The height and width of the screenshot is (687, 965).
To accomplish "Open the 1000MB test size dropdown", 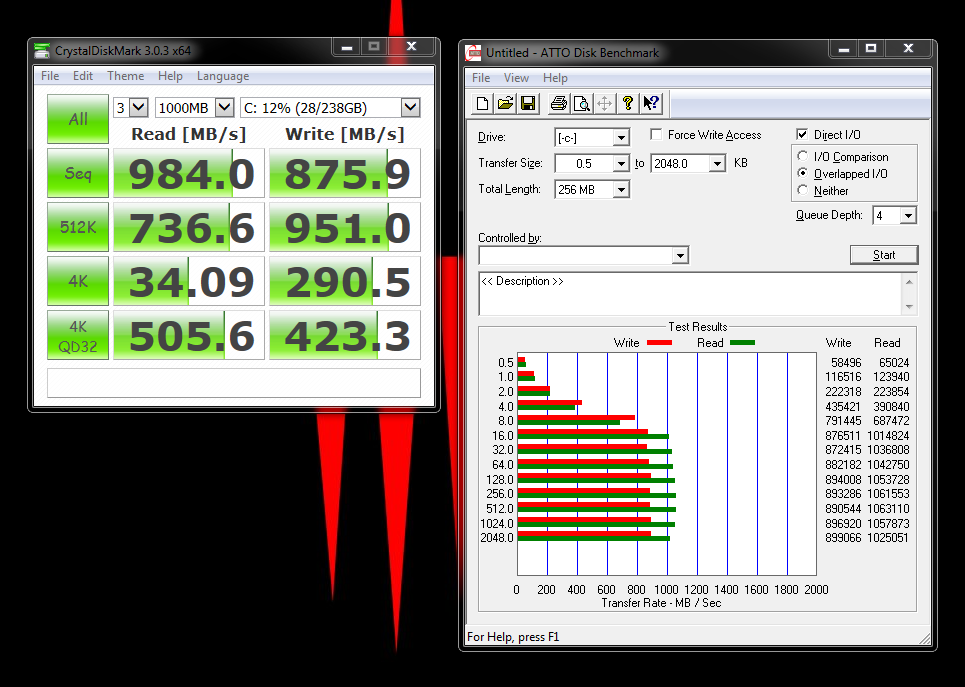I will 225,108.
